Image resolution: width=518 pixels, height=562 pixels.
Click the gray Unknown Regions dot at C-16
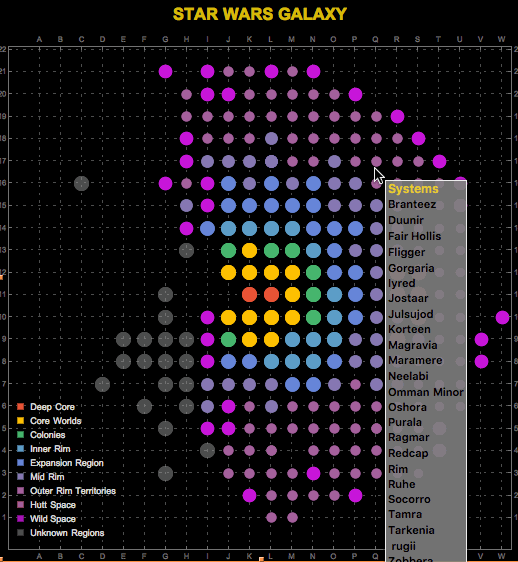pos(81,183)
